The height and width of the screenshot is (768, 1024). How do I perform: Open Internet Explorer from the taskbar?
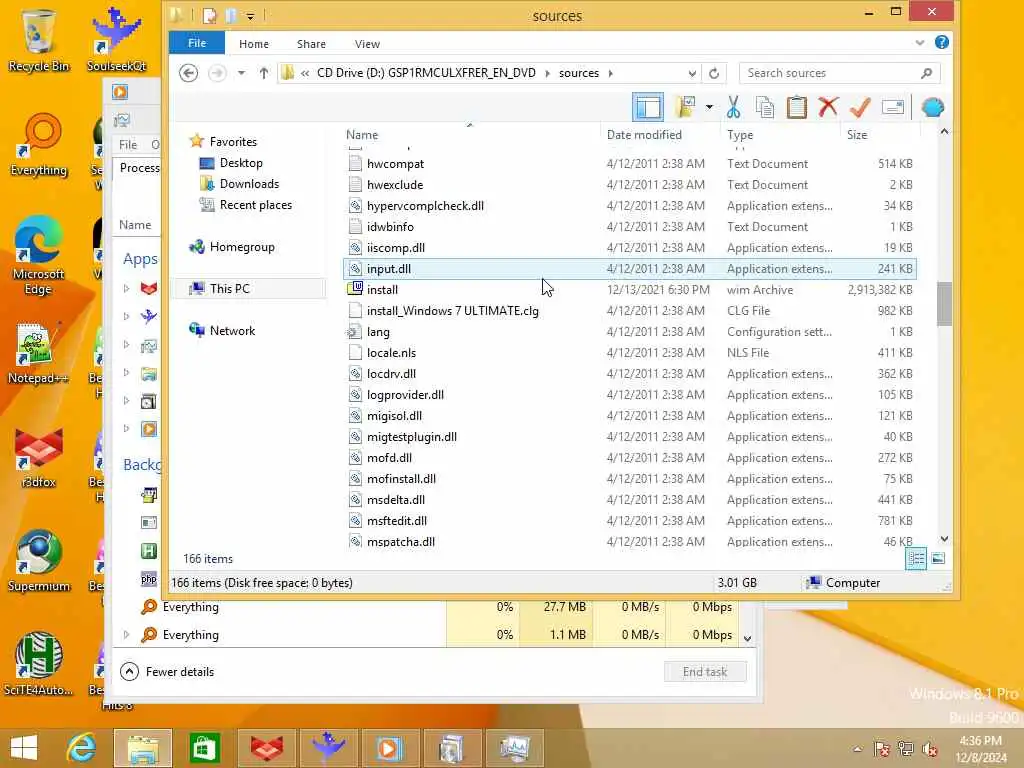pos(82,748)
